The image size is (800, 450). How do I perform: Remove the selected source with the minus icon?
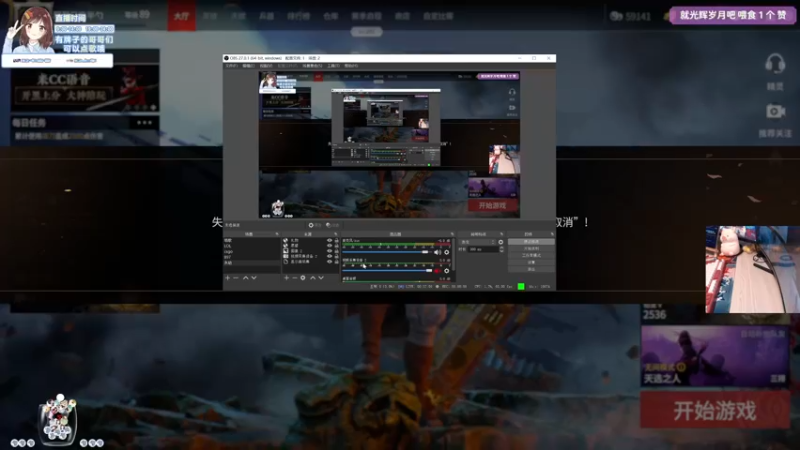294,278
